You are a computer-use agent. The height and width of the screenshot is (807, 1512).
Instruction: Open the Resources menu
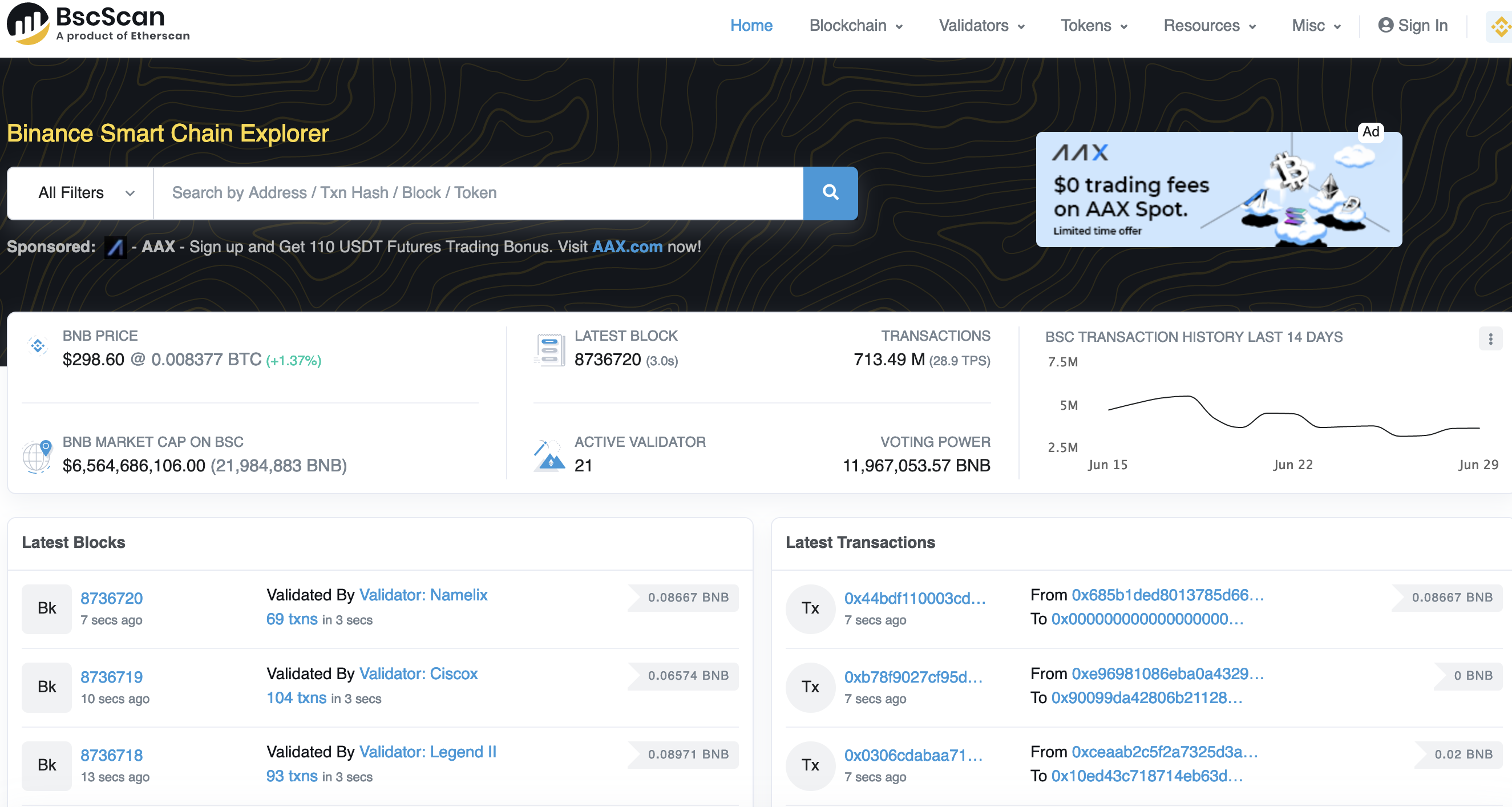pyautogui.click(x=1209, y=26)
